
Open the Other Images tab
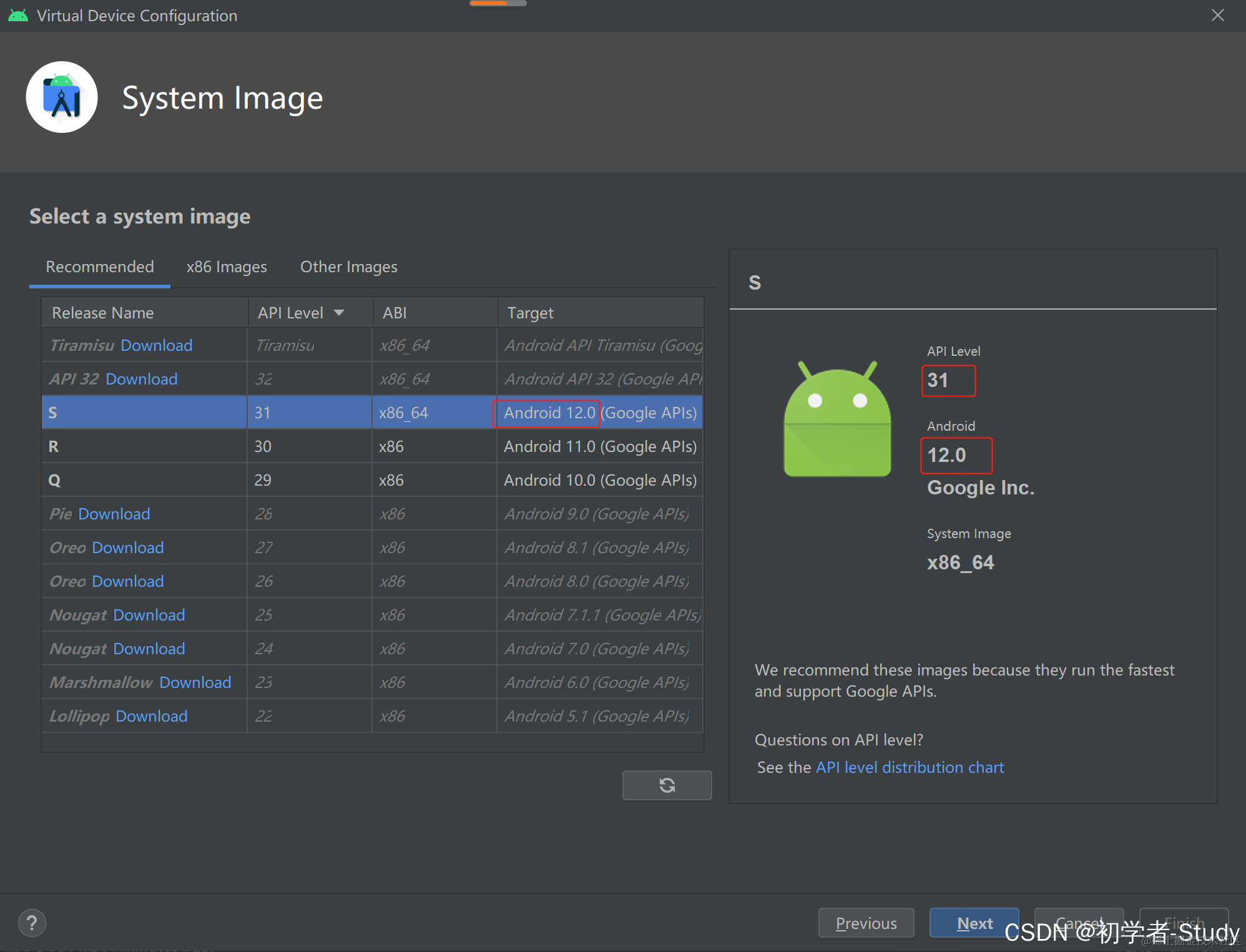click(x=348, y=267)
